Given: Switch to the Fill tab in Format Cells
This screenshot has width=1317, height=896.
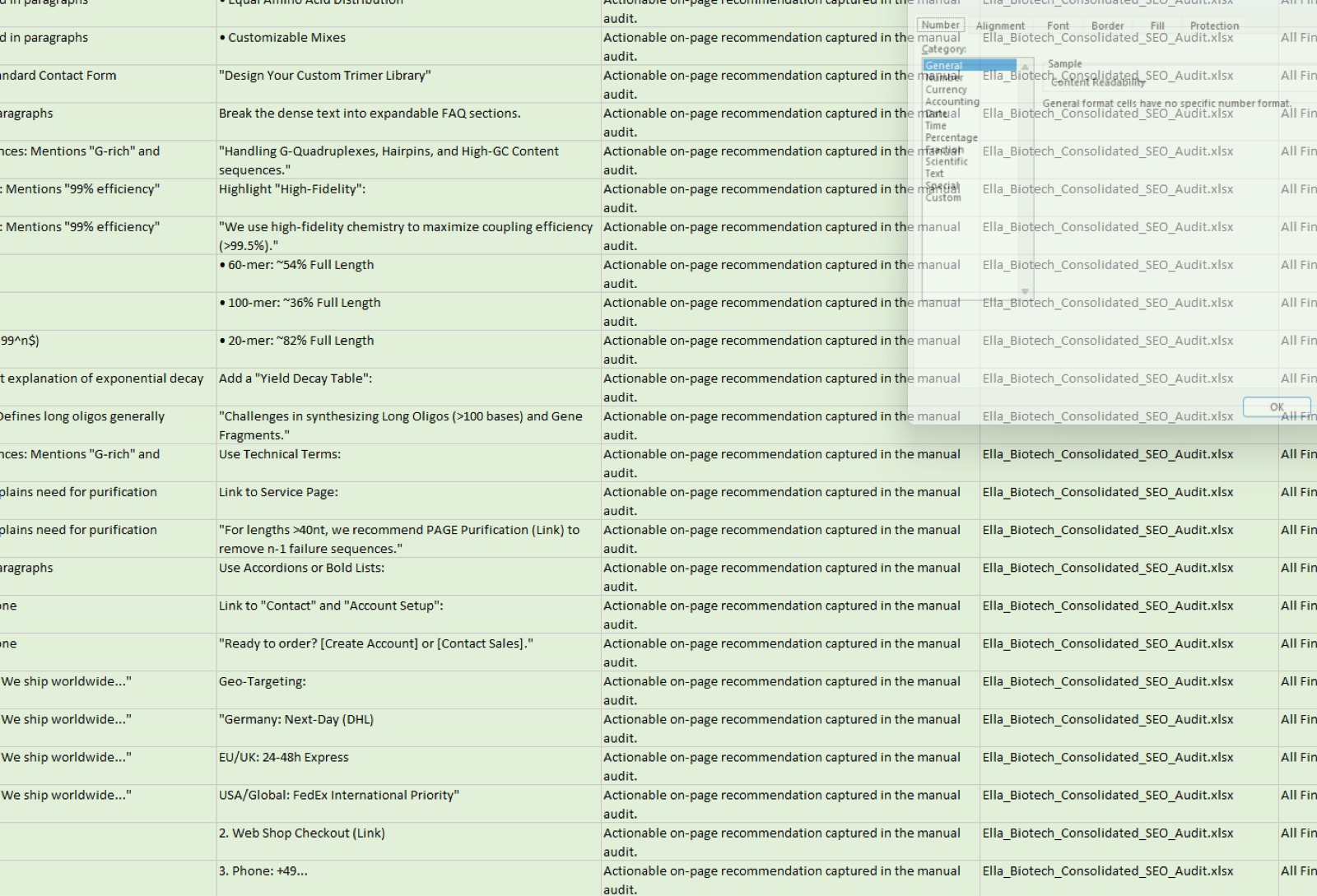Looking at the screenshot, I should (1157, 26).
